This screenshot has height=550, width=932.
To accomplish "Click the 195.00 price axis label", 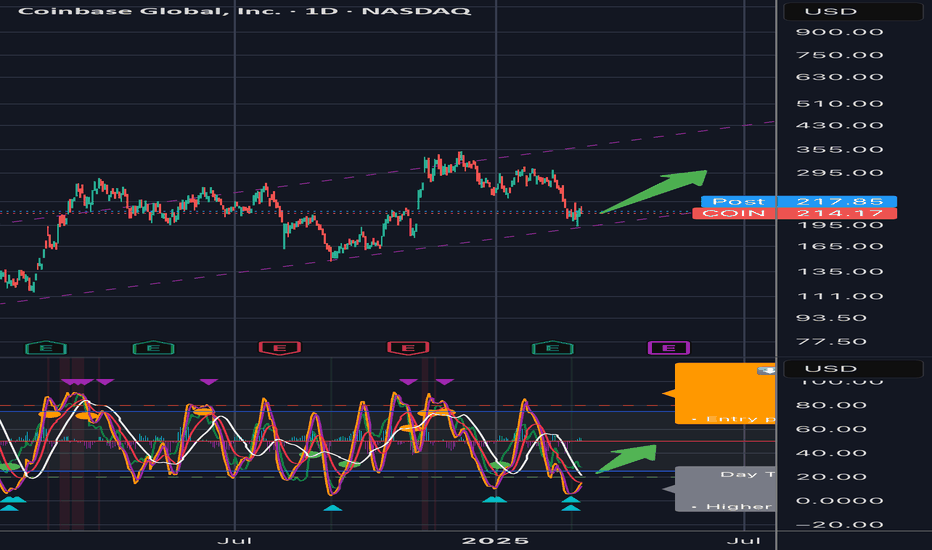I will pos(839,225).
